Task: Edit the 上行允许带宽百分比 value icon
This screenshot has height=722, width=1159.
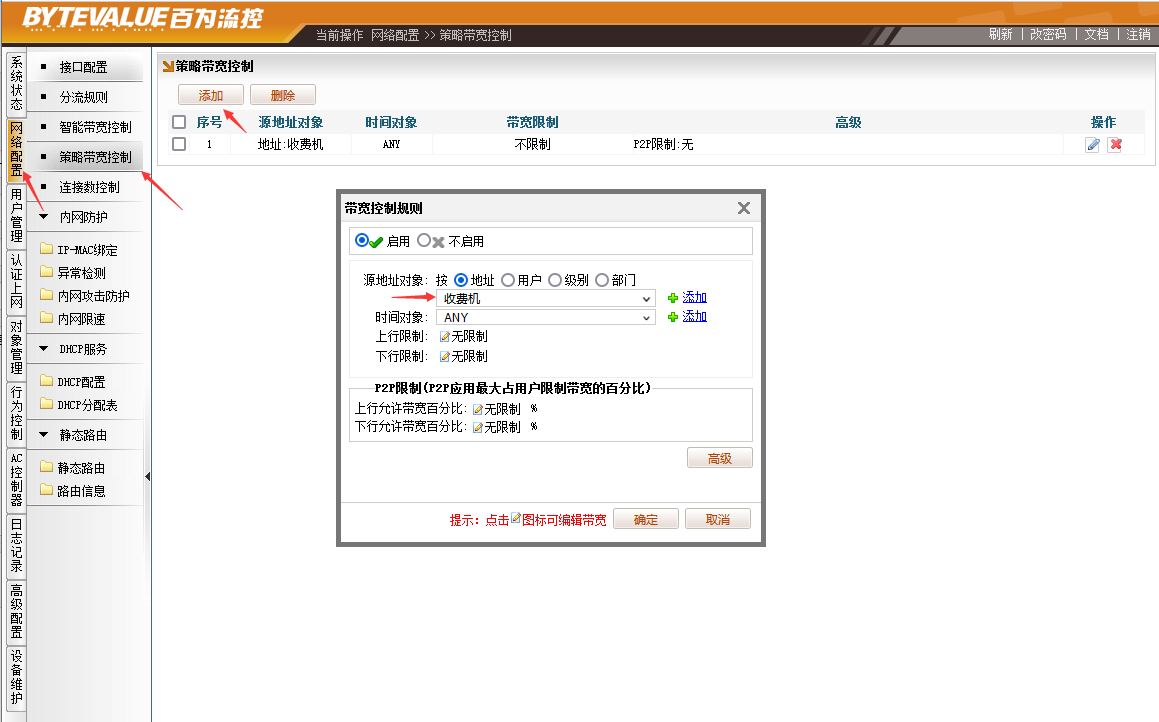Action: (478, 409)
